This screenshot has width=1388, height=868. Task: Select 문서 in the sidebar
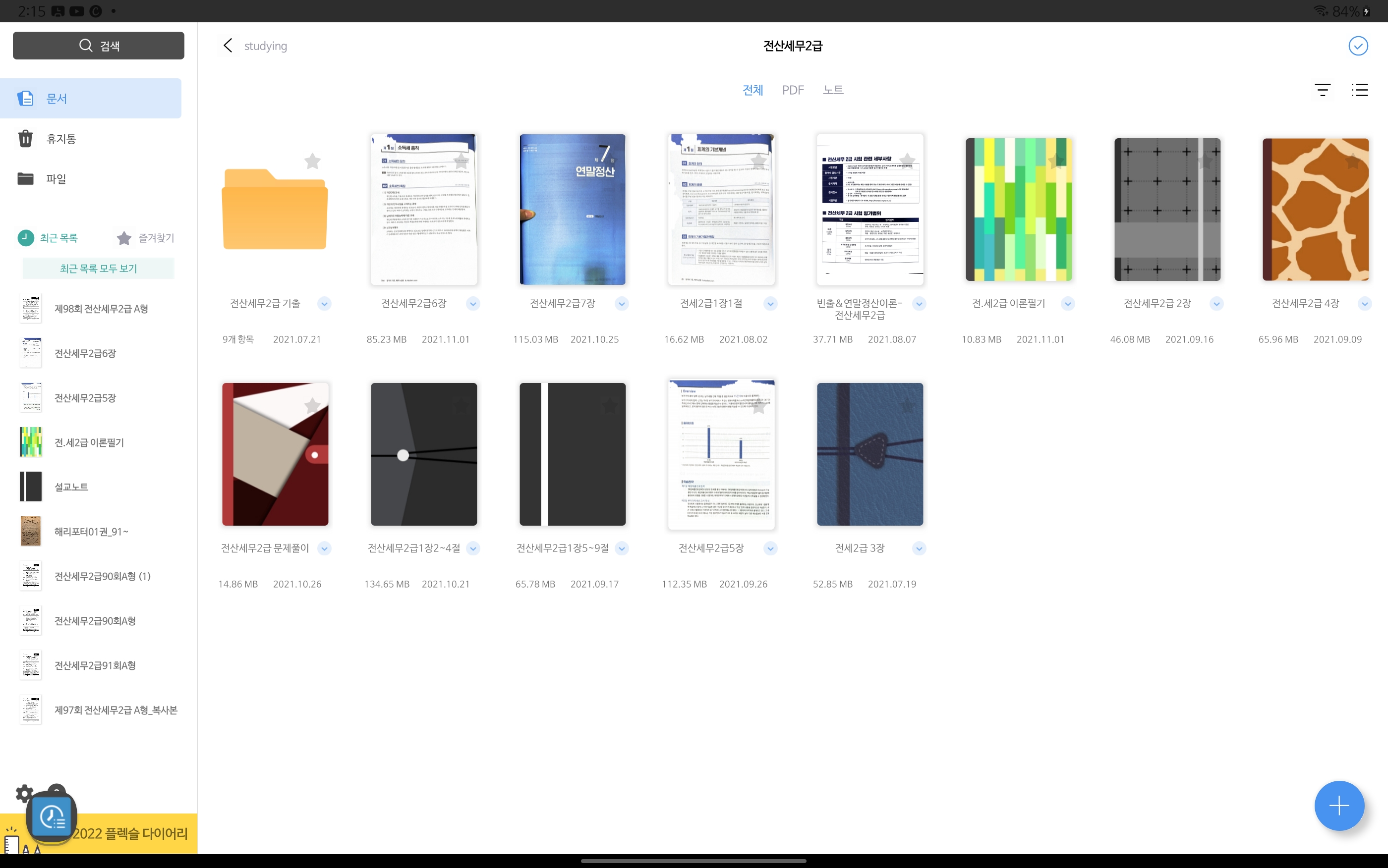(91, 98)
